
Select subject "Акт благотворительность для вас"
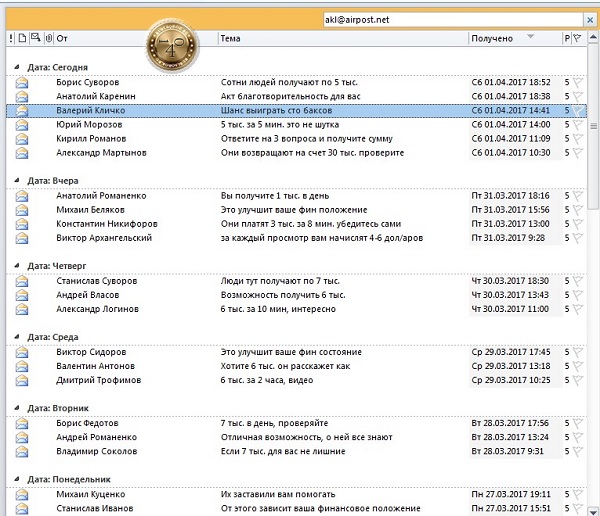[290, 96]
